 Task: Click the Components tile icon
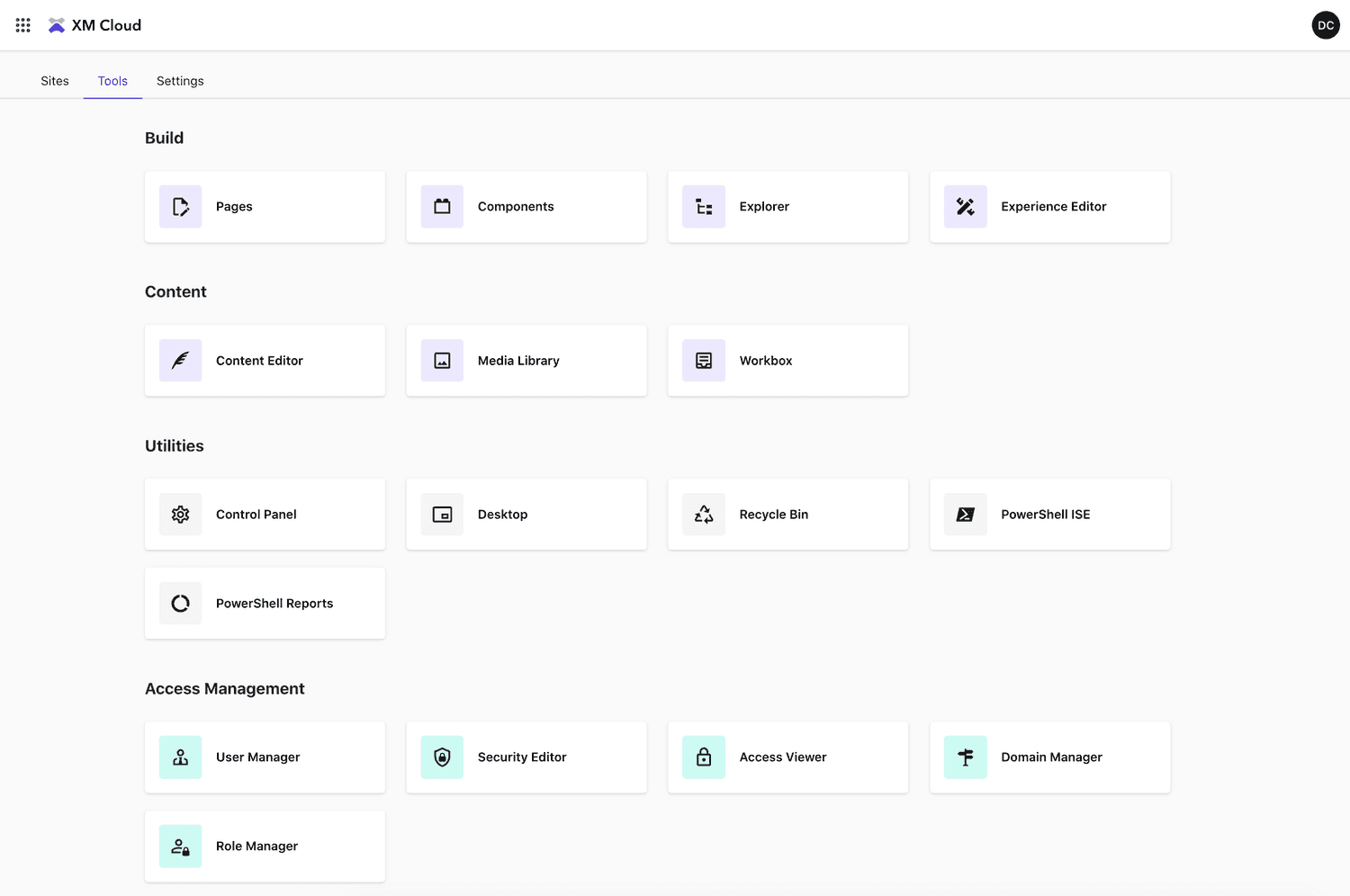click(x=442, y=207)
